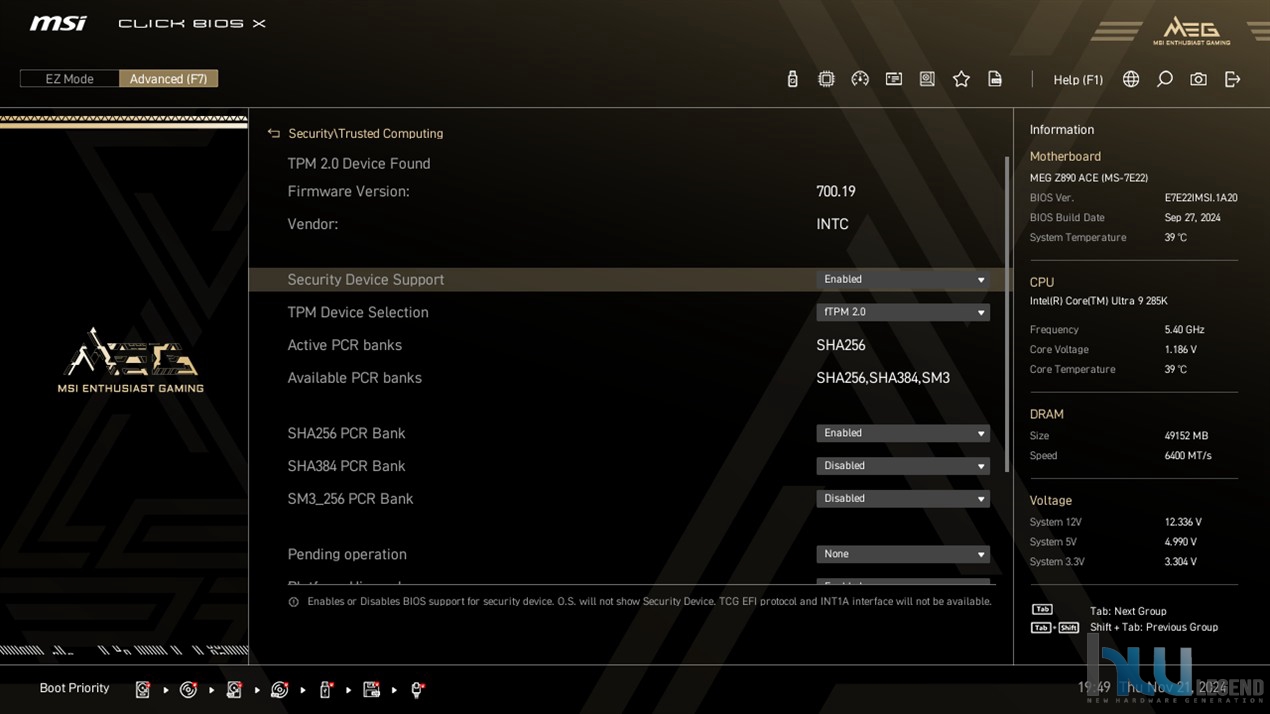Click Core Voltage value 1.186 V
Image resolution: width=1270 pixels, height=714 pixels.
tap(1180, 349)
